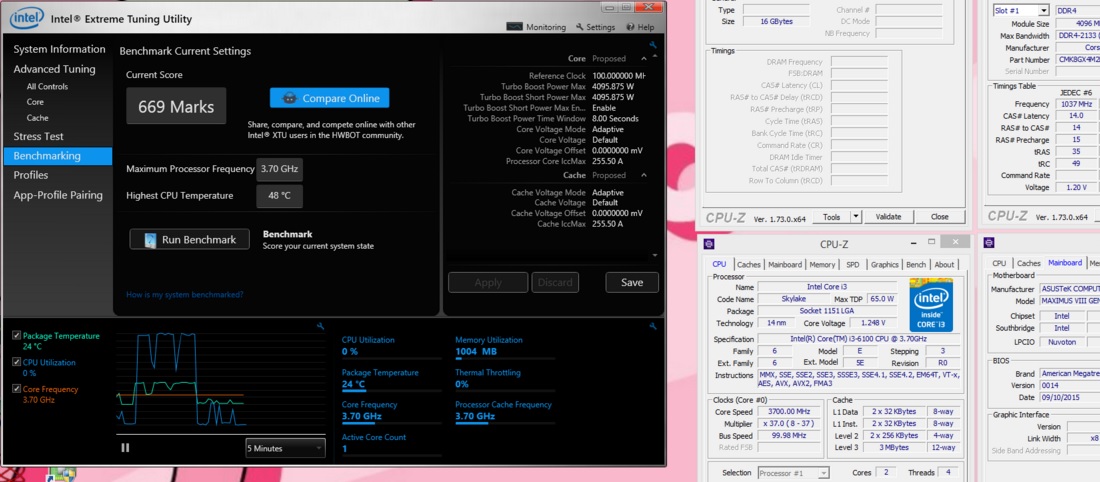
Task: Switch to About tab in CPU-Z CPU window
Action: click(944, 265)
